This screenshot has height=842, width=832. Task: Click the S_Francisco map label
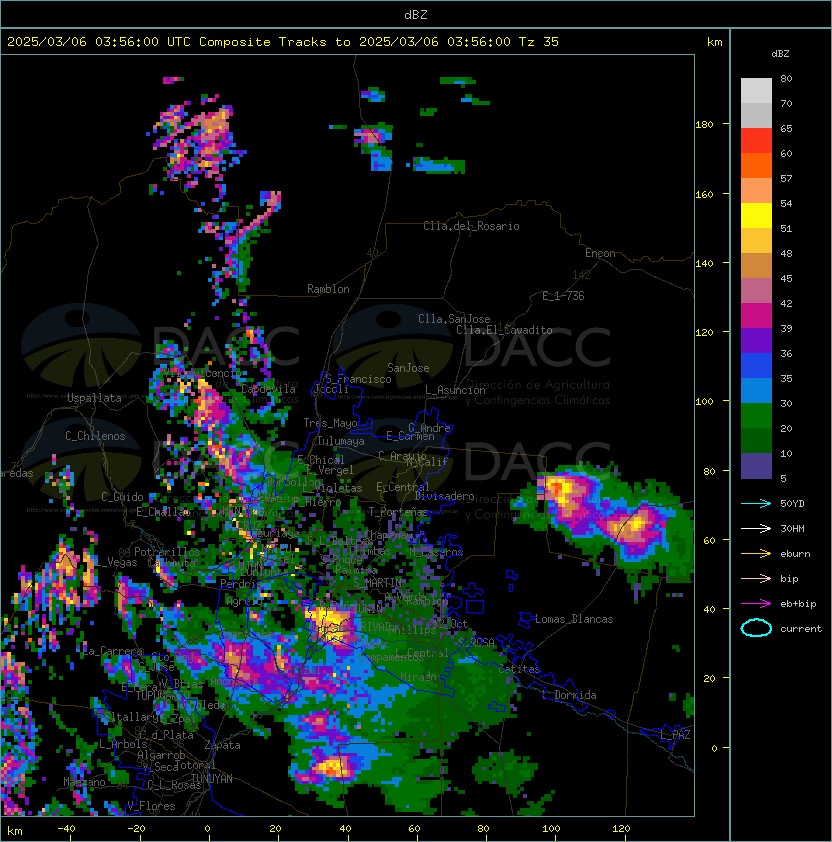[x=358, y=379]
